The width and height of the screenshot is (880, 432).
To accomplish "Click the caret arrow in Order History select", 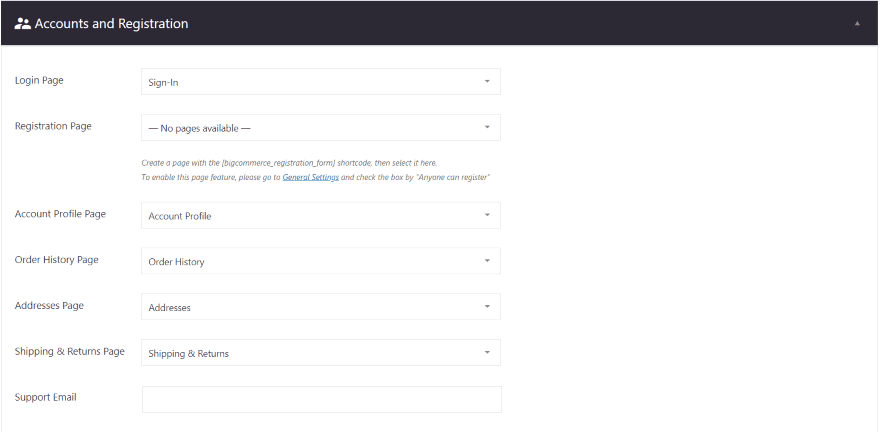I will [487, 262].
